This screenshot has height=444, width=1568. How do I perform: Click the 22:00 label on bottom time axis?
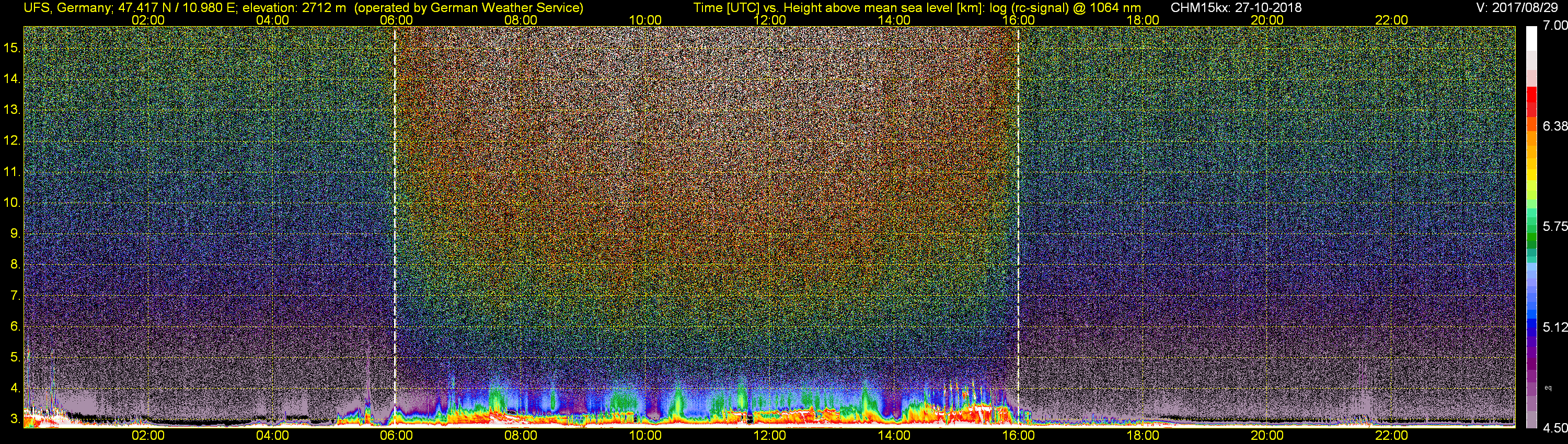click(1391, 436)
